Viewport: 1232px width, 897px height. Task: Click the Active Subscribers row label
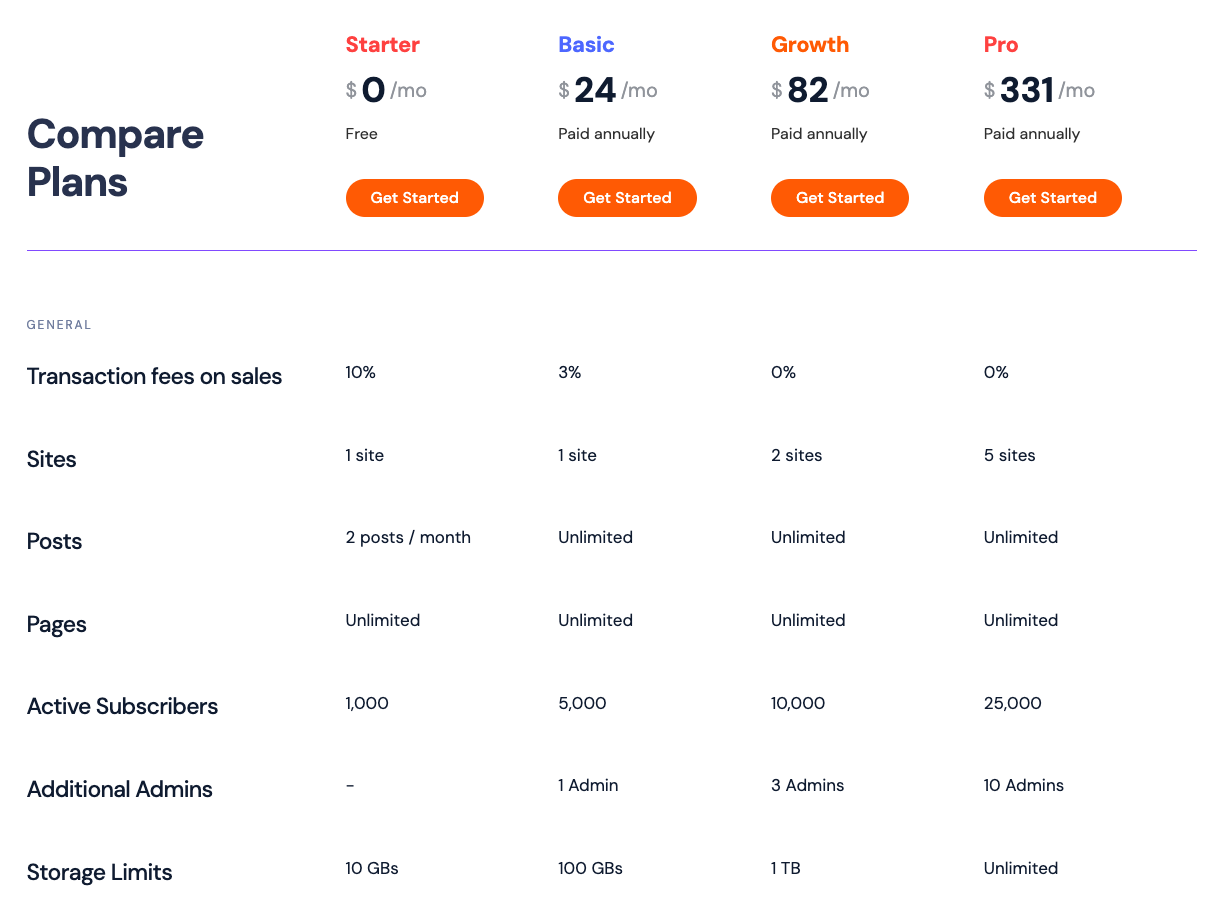coord(122,707)
